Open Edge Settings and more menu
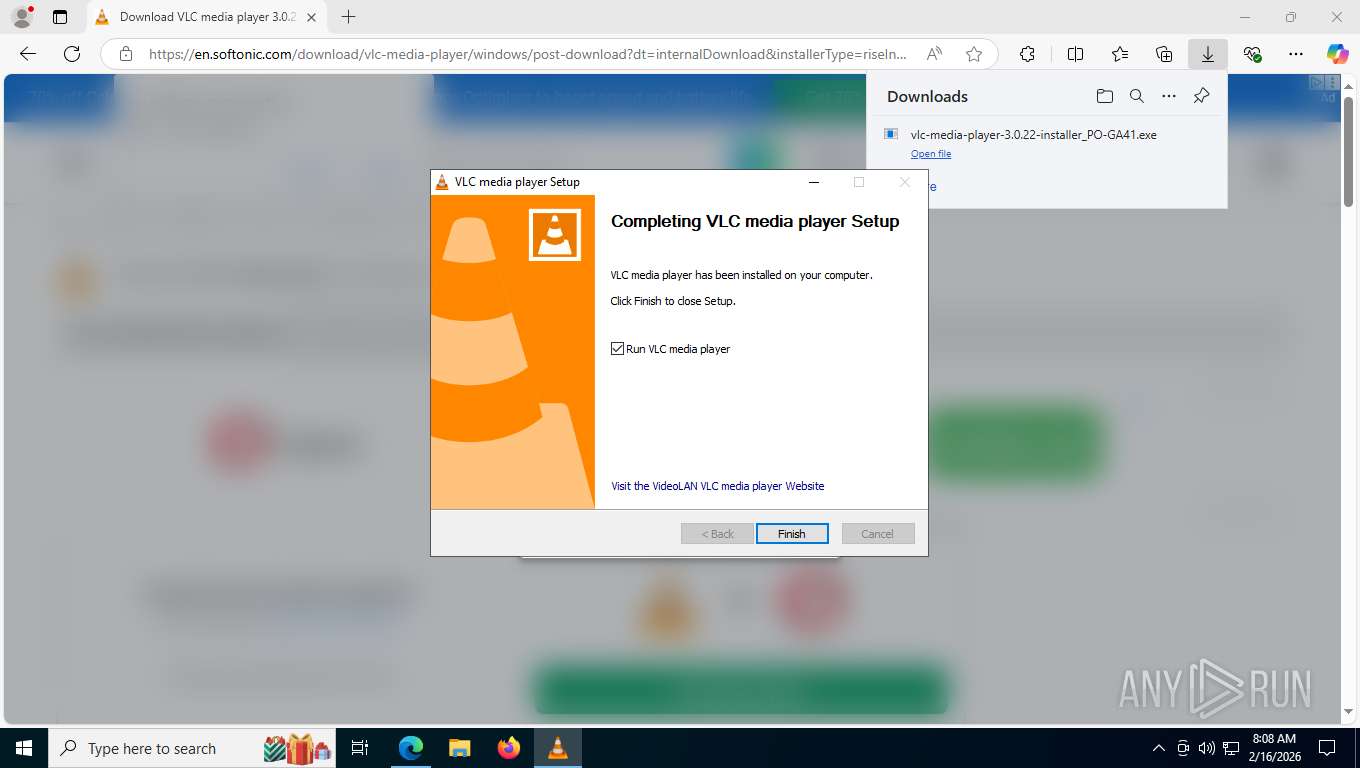The image size is (1360, 768). coord(1296,54)
